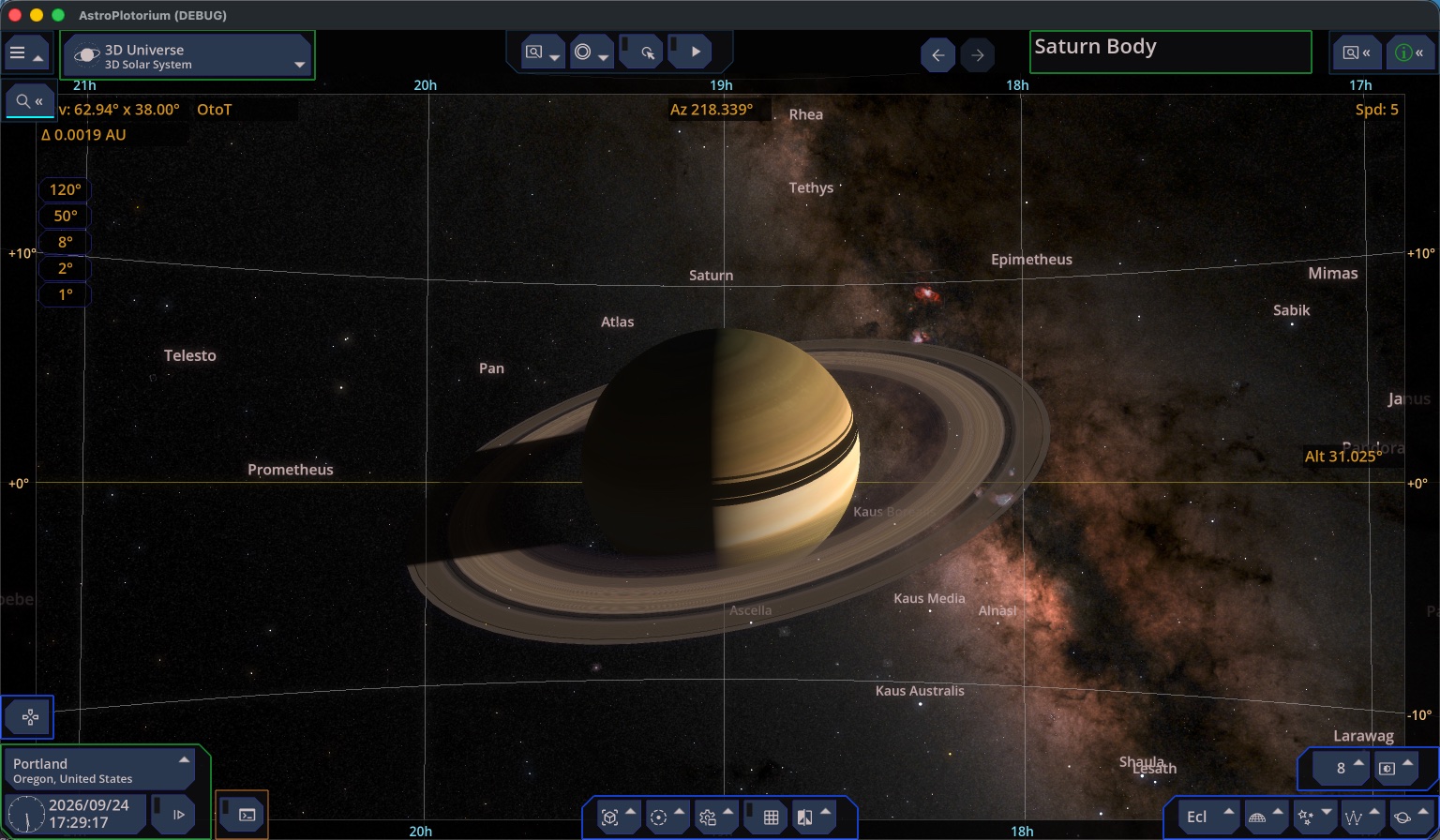The height and width of the screenshot is (840, 1440).
Task: Open the concentric rings target dropdown
Action: pos(591,52)
